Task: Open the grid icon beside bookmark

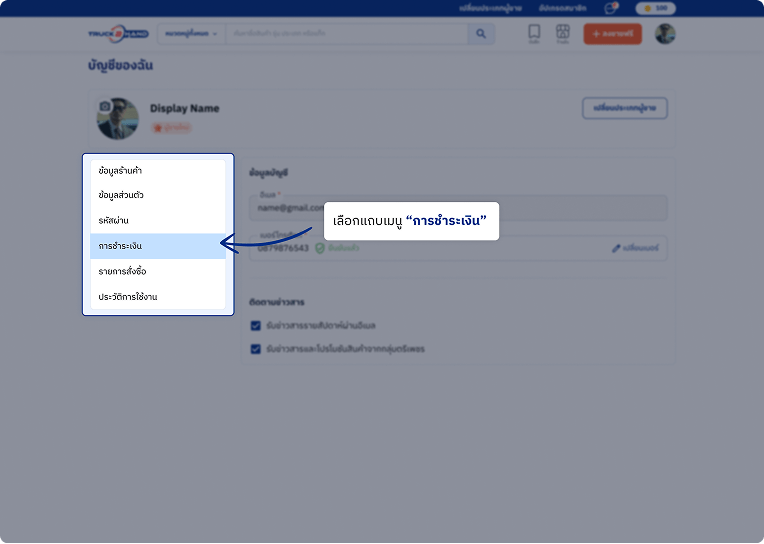Action: [x=563, y=32]
